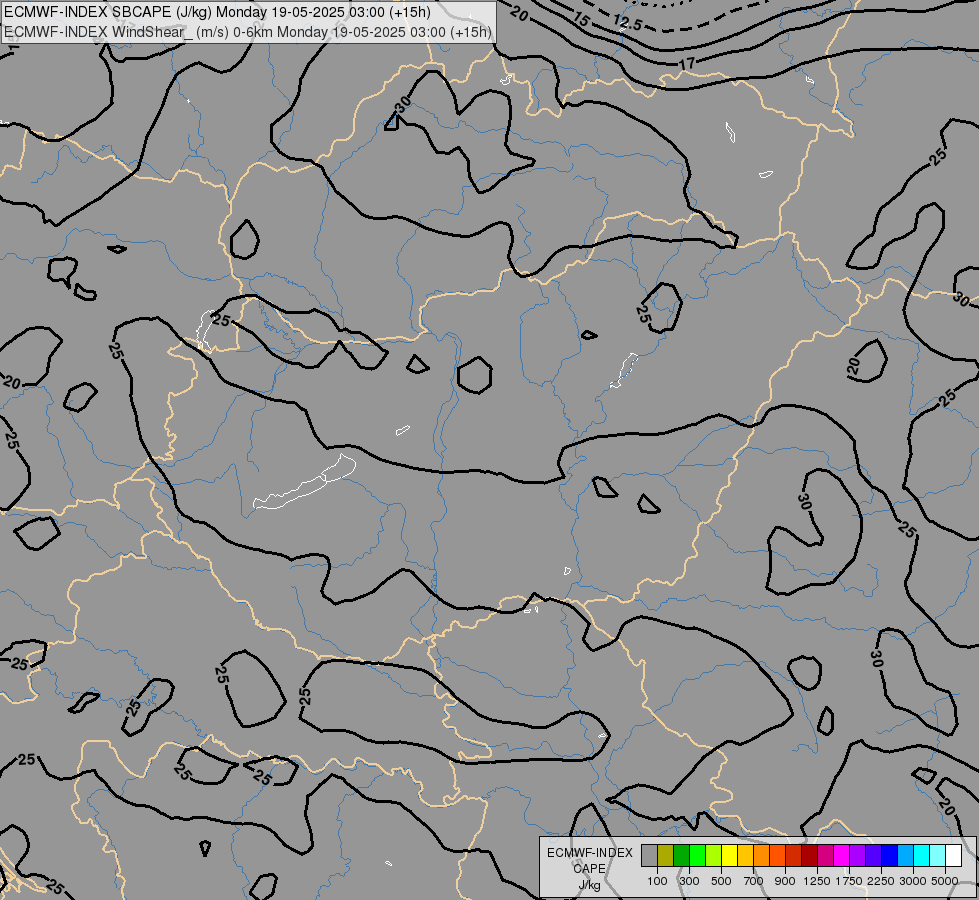The width and height of the screenshot is (979, 900).
Task: Select the bright magenta legend swatch
Action: pyautogui.click(x=842, y=855)
